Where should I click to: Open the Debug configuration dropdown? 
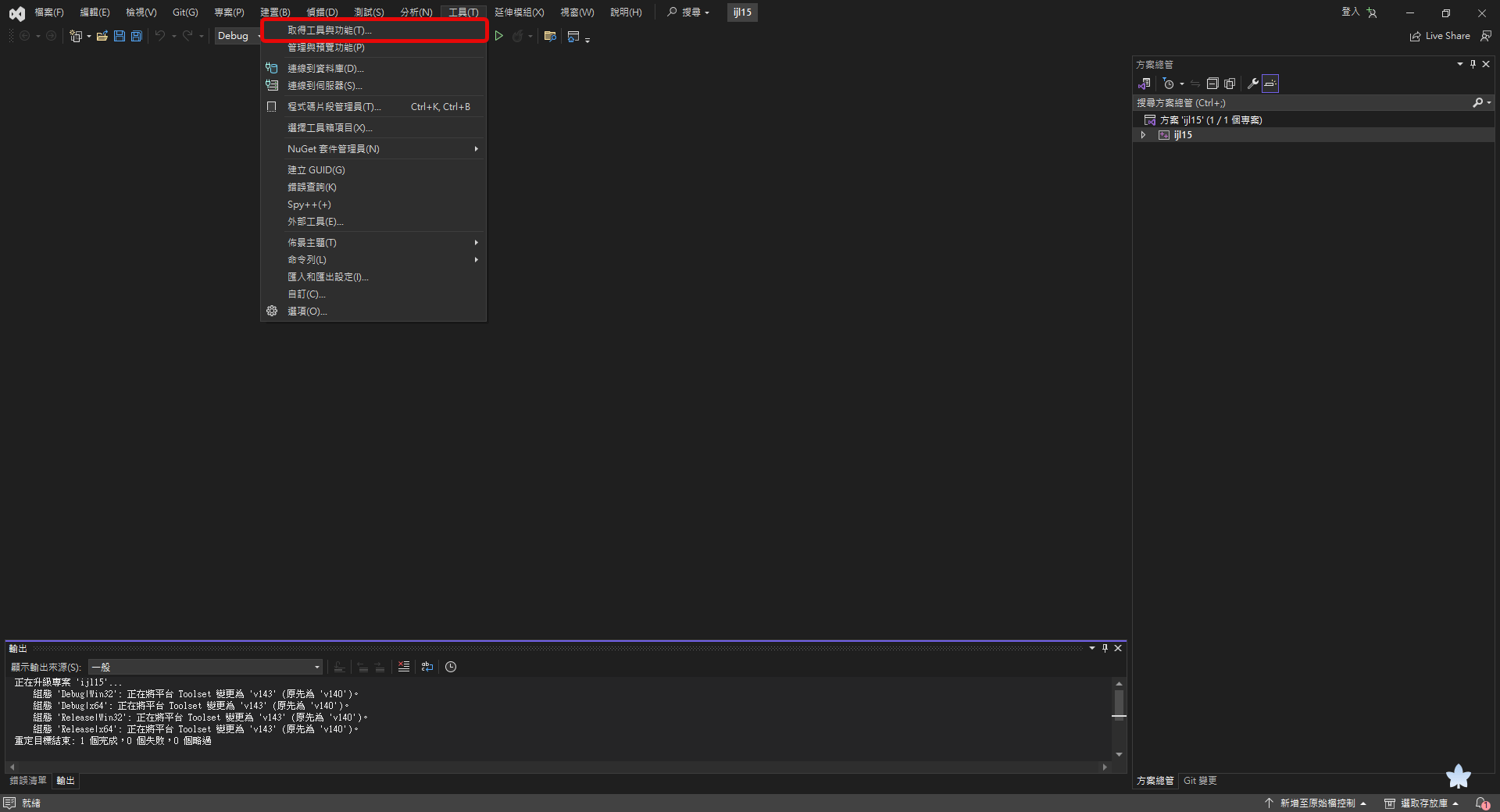239,36
